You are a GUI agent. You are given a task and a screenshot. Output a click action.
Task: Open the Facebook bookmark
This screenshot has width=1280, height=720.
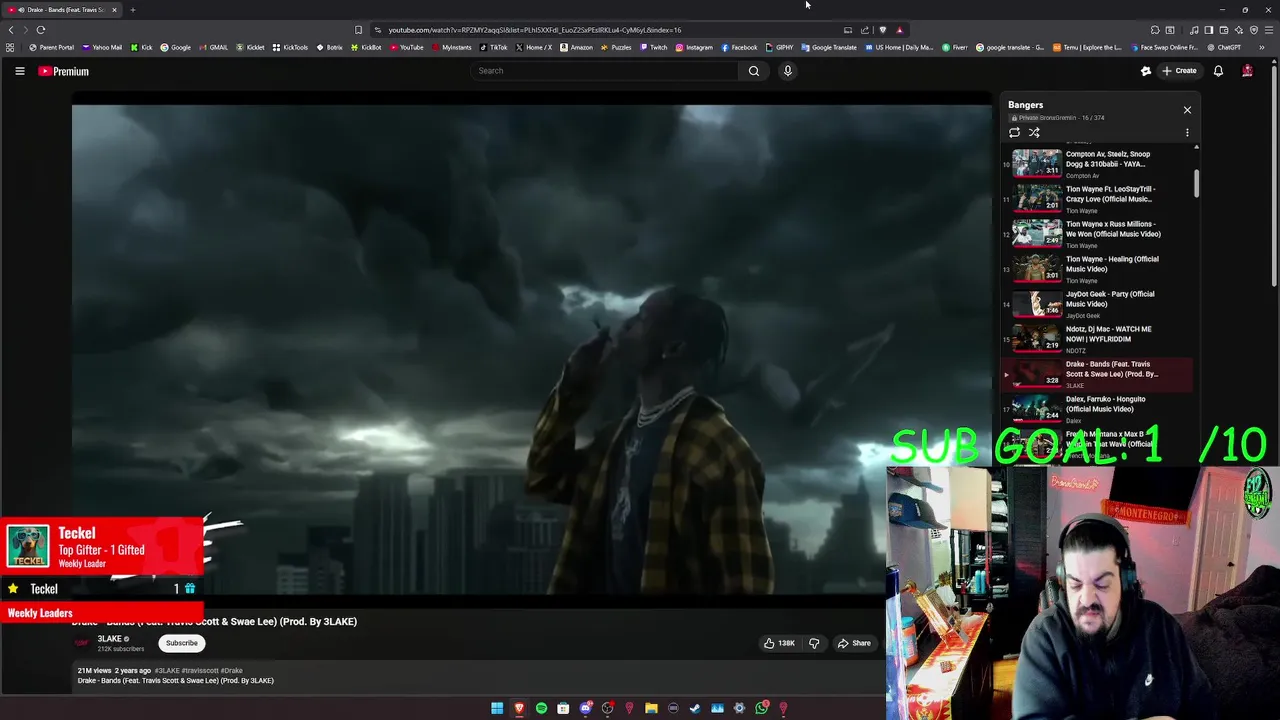tap(739, 47)
